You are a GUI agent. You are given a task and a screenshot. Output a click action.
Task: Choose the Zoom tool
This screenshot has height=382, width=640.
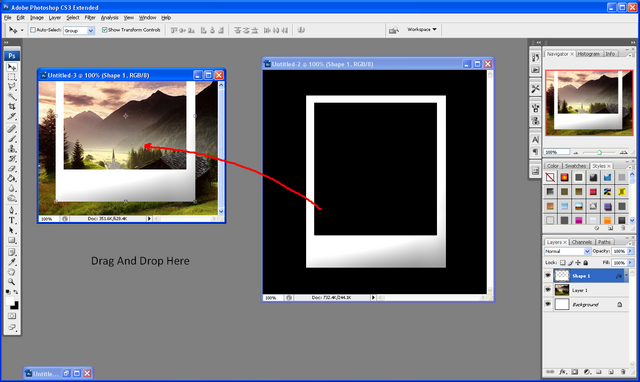[x=12, y=282]
